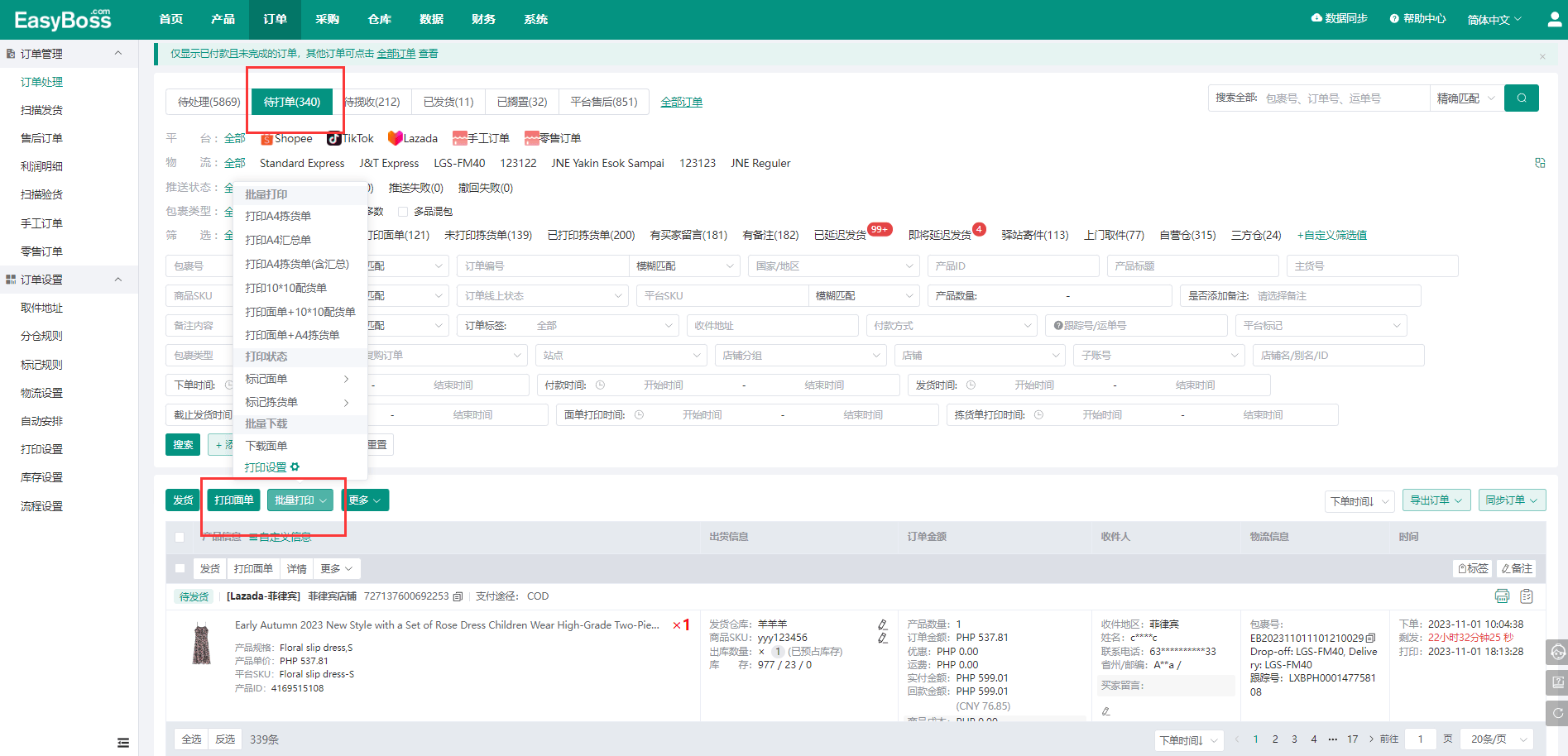Open the gear icon next to 打印设置
Screen dimensions: 1568x756
tap(295, 467)
